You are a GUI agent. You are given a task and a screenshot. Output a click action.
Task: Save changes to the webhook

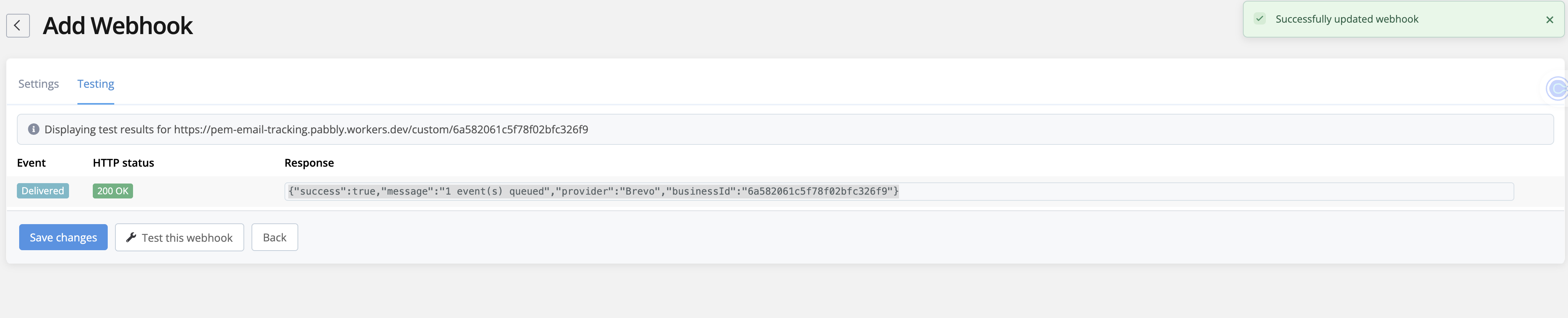pos(63,237)
